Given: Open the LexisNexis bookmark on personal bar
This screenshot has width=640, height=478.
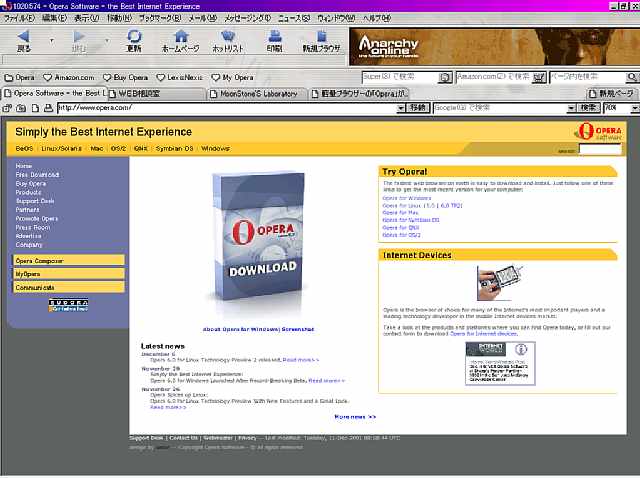Looking at the screenshot, I should pyautogui.click(x=180, y=77).
